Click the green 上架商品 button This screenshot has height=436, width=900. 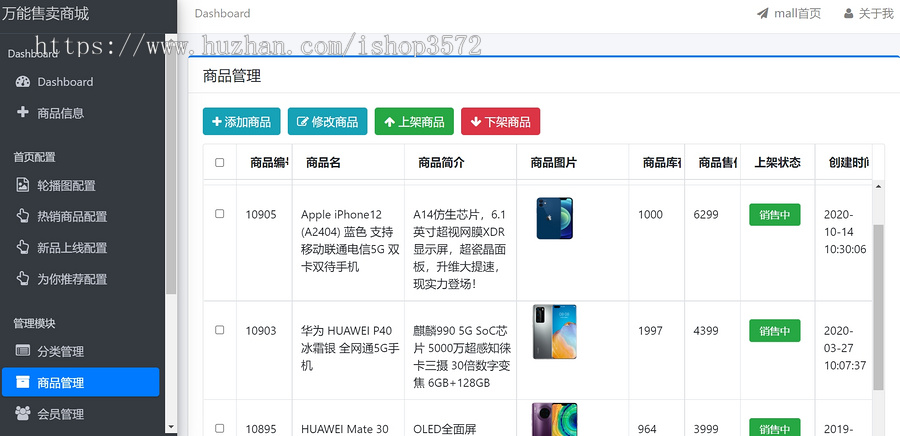click(414, 122)
